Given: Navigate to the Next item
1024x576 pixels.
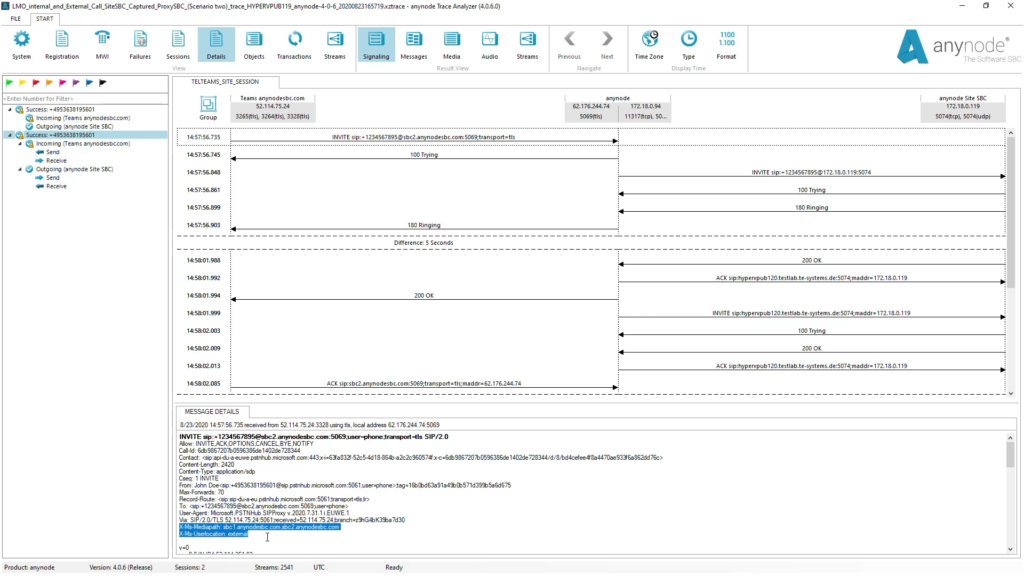Looking at the screenshot, I should [x=607, y=45].
